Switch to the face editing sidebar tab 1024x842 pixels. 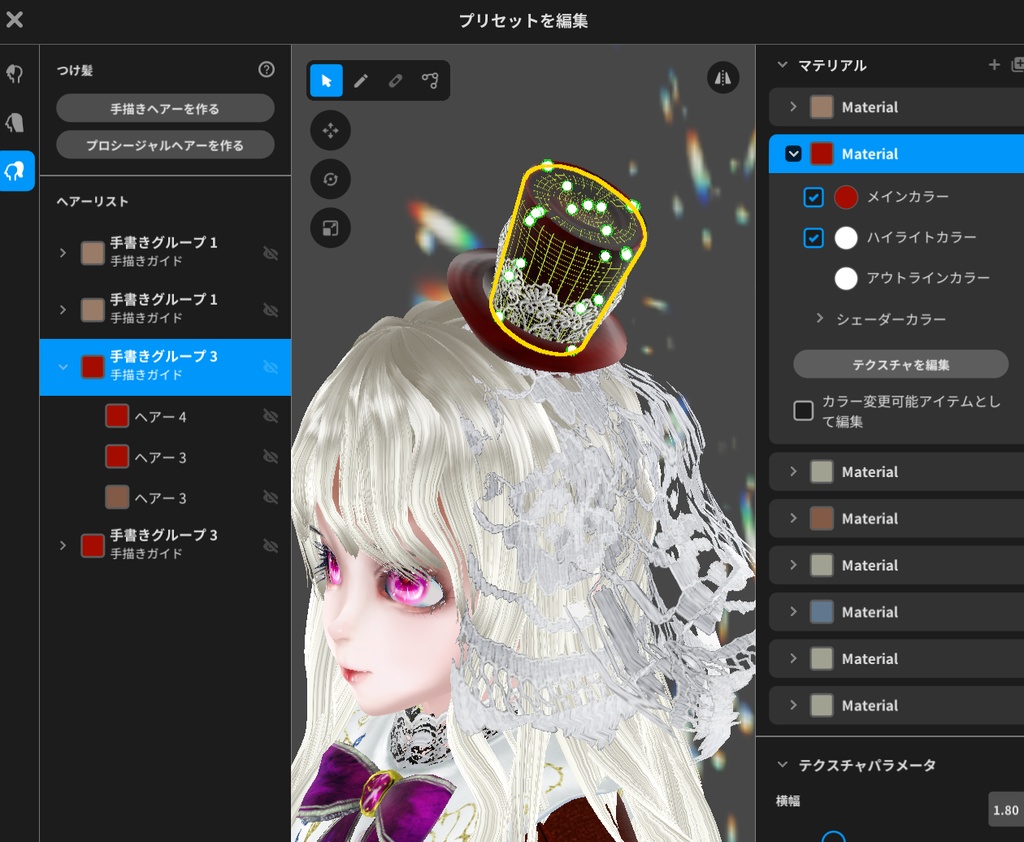(15, 122)
